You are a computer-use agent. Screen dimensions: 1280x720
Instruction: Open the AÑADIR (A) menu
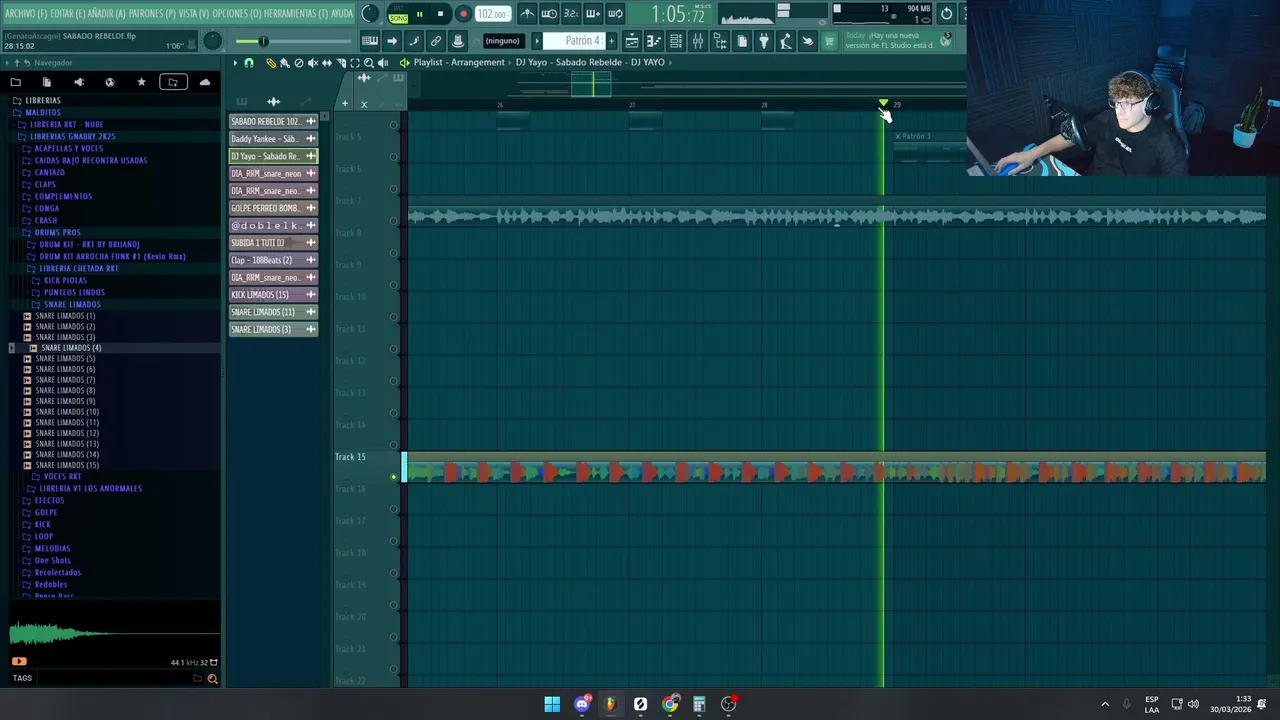click(x=106, y=14)
